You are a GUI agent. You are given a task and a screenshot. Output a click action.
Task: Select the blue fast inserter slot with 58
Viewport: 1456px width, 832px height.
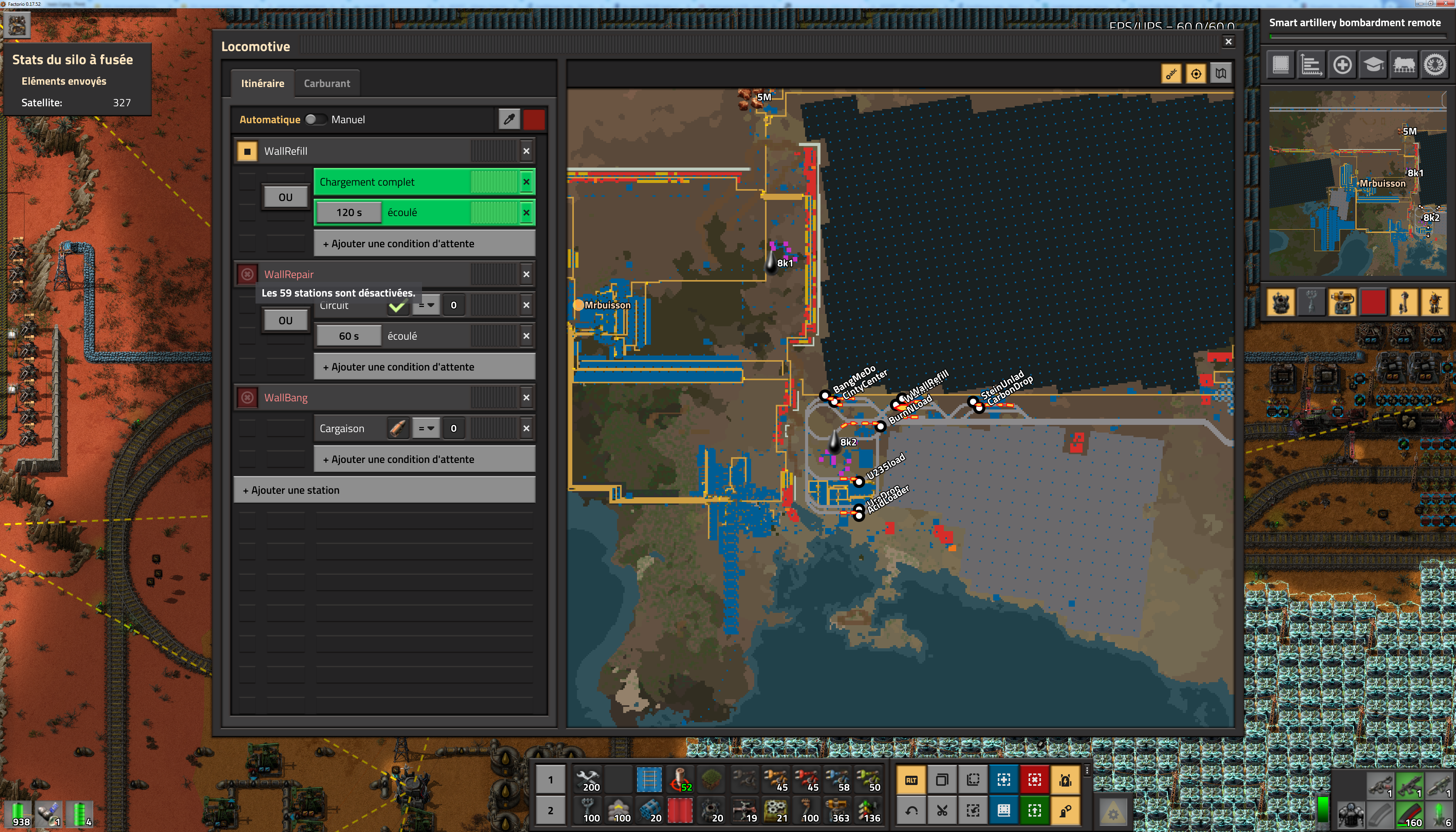pos(838,780)
